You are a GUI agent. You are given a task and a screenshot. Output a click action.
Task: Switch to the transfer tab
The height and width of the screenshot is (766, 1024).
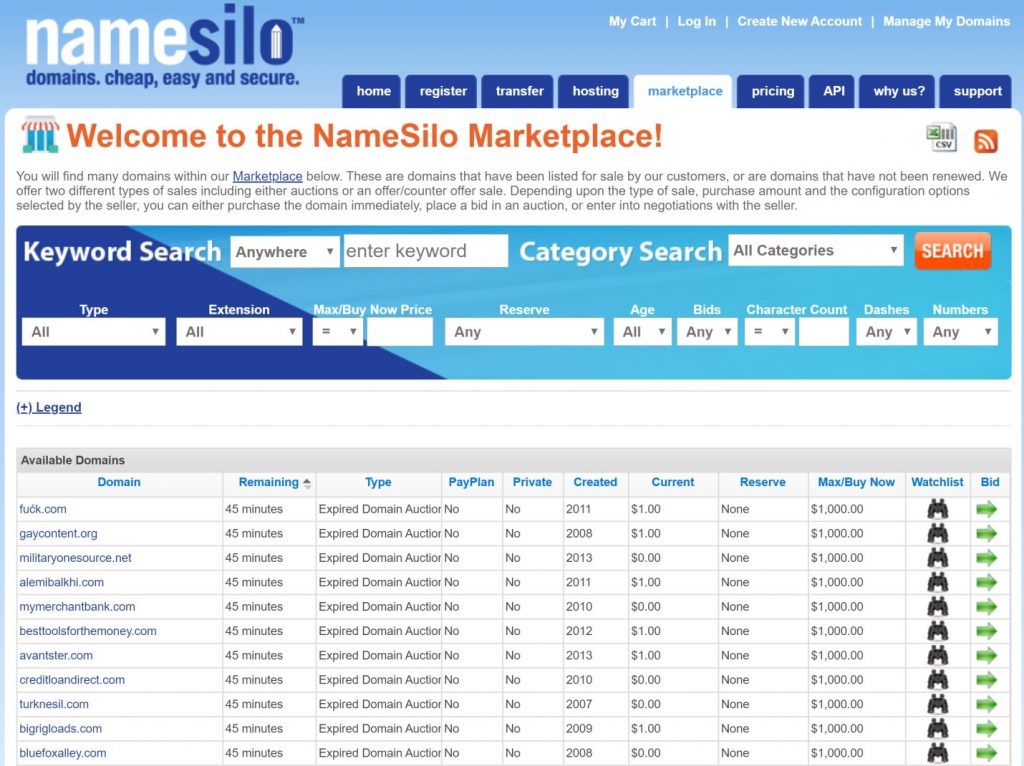[x=519, y=91]
